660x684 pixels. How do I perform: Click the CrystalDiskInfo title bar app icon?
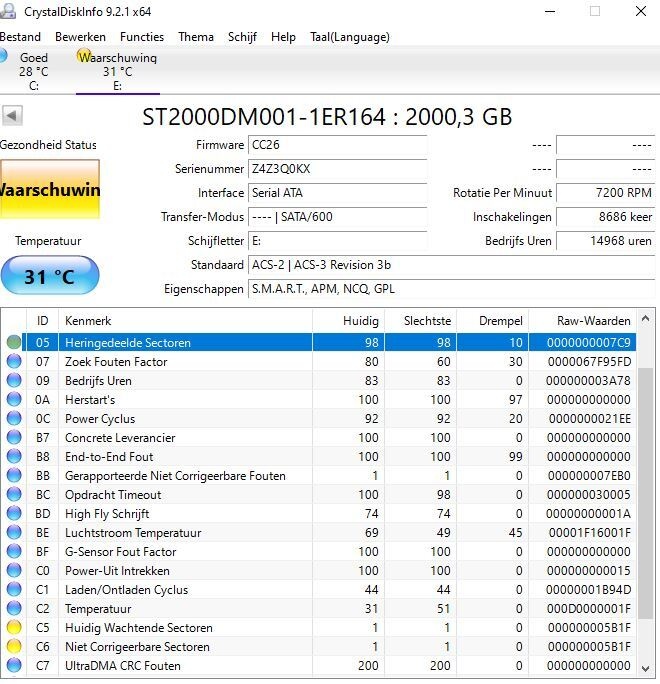click(x=8, y=11)
